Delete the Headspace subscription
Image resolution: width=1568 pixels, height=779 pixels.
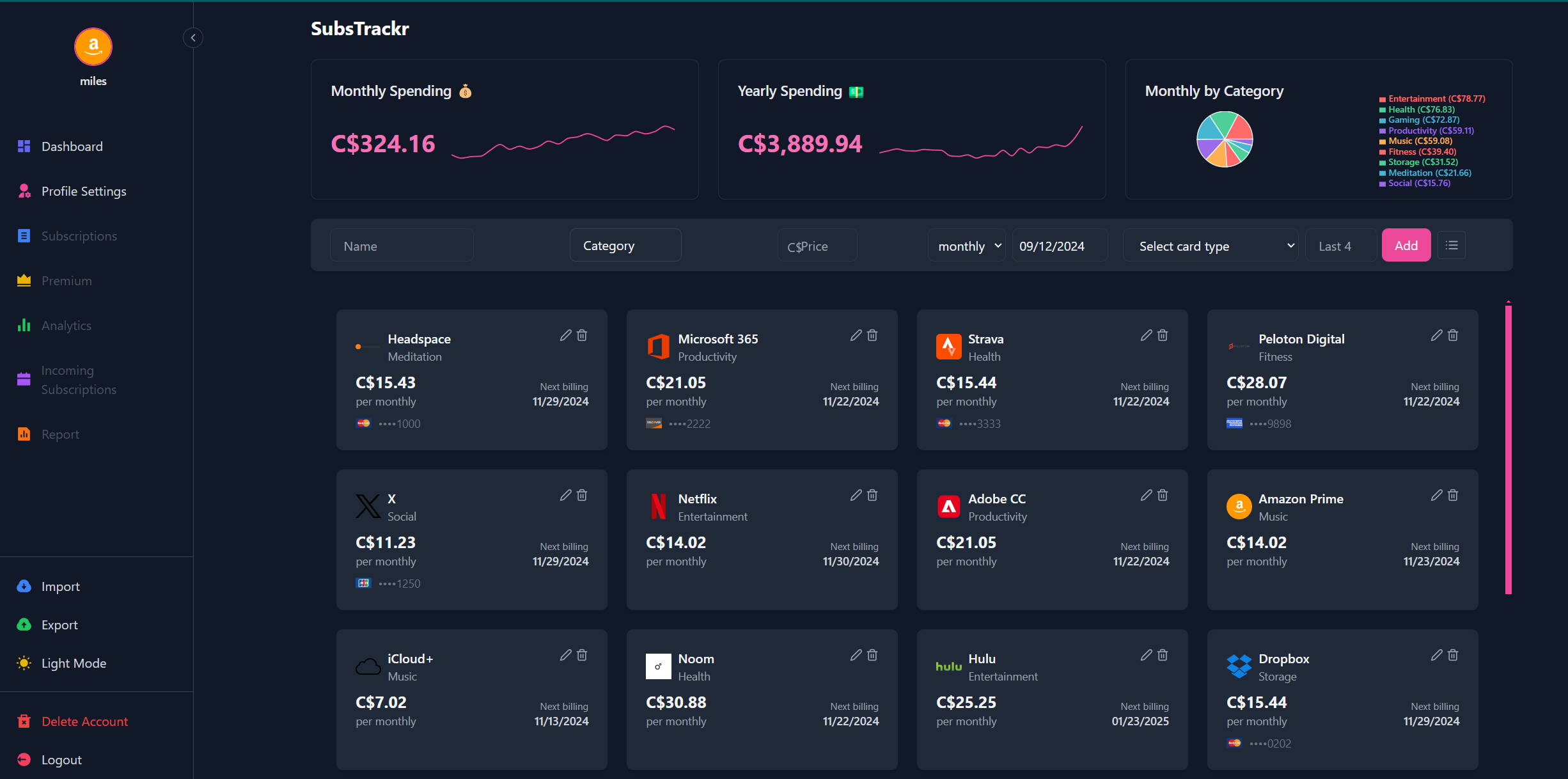coord(582,335)
